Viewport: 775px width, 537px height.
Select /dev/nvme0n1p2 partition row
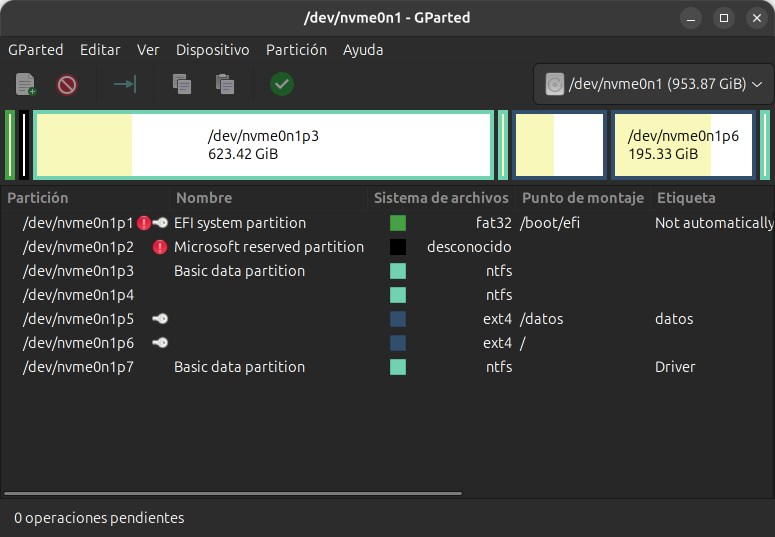tap(388, 247)
